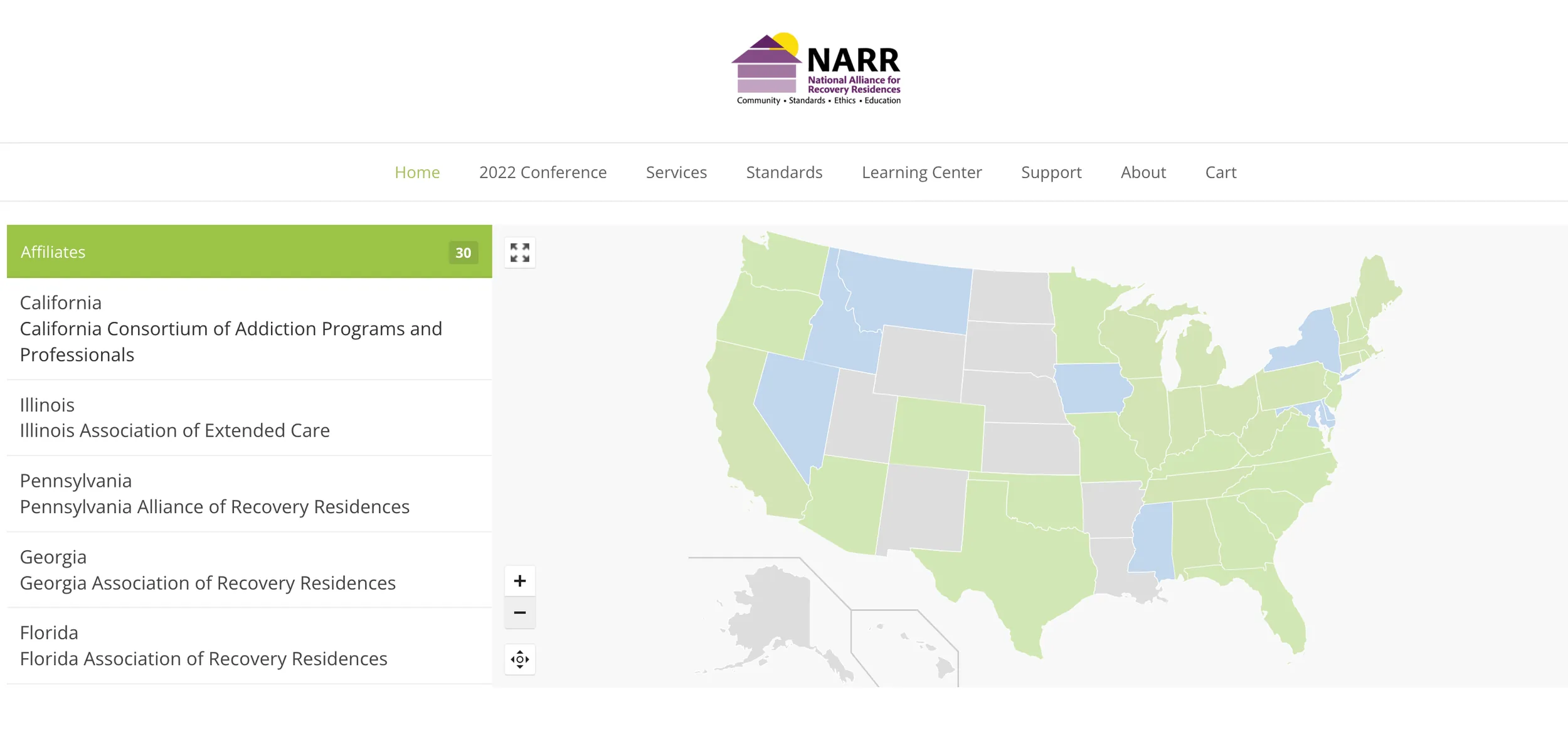
Task: Open the 2022 Conference page
Action: coord(543,172)
